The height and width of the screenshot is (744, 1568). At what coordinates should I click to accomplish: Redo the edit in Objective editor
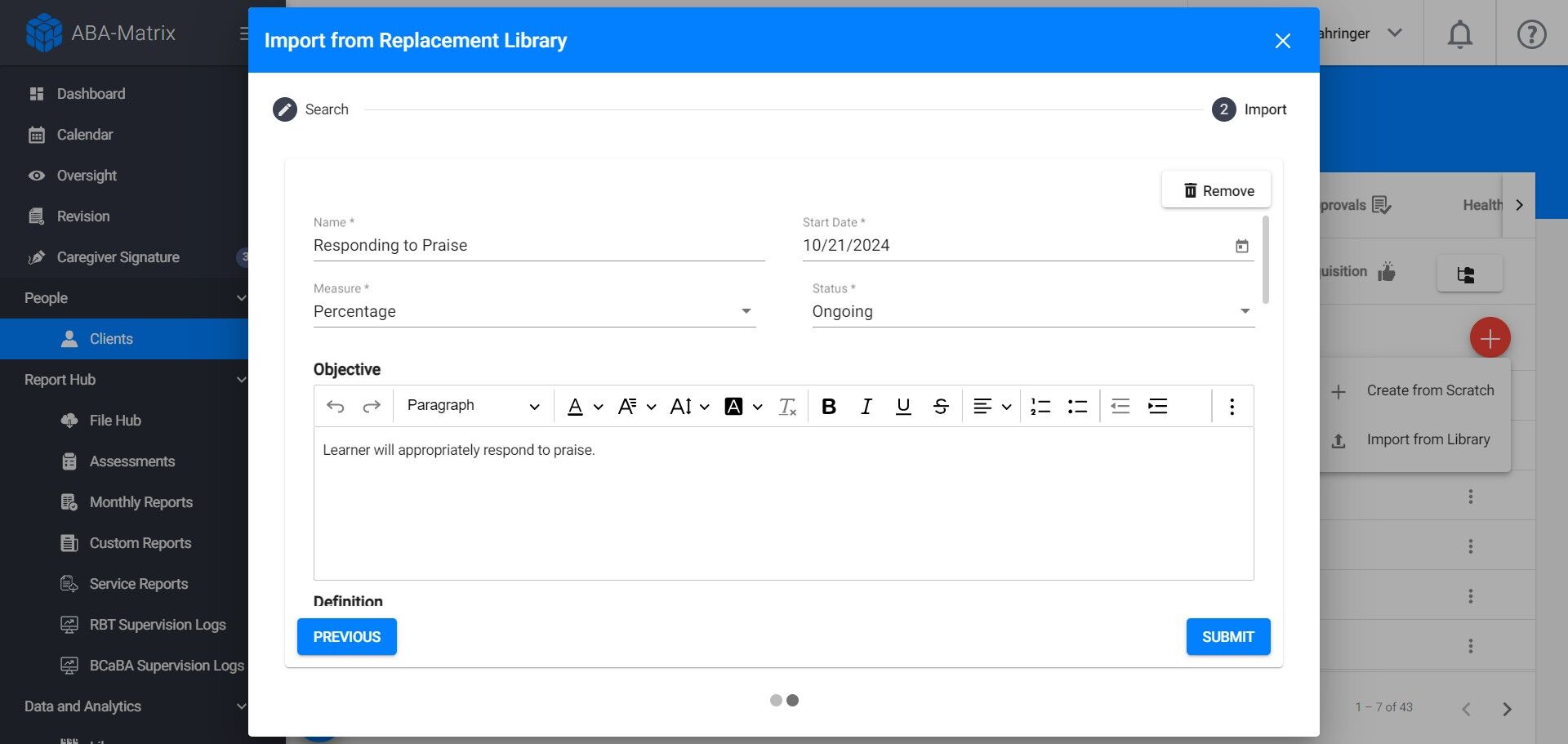[x=372, y=406]
